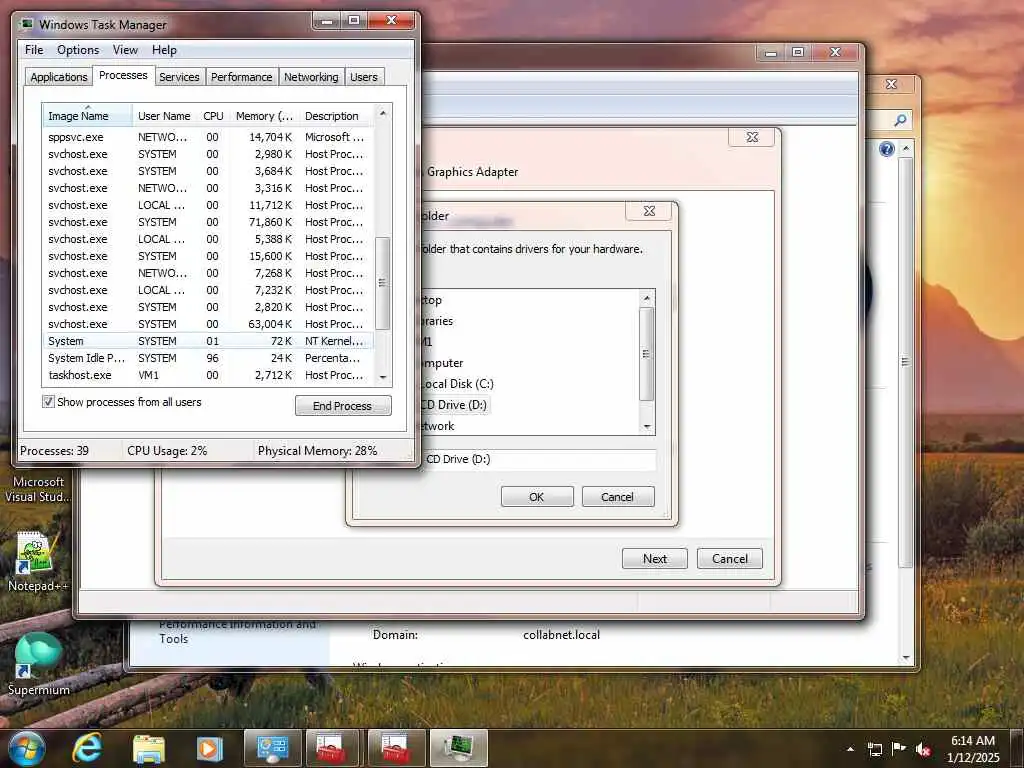Viewport: 1024px width, 768px height.
Task: Click the taskbar clock showing 6:14 AM
Action: [972, 749]
